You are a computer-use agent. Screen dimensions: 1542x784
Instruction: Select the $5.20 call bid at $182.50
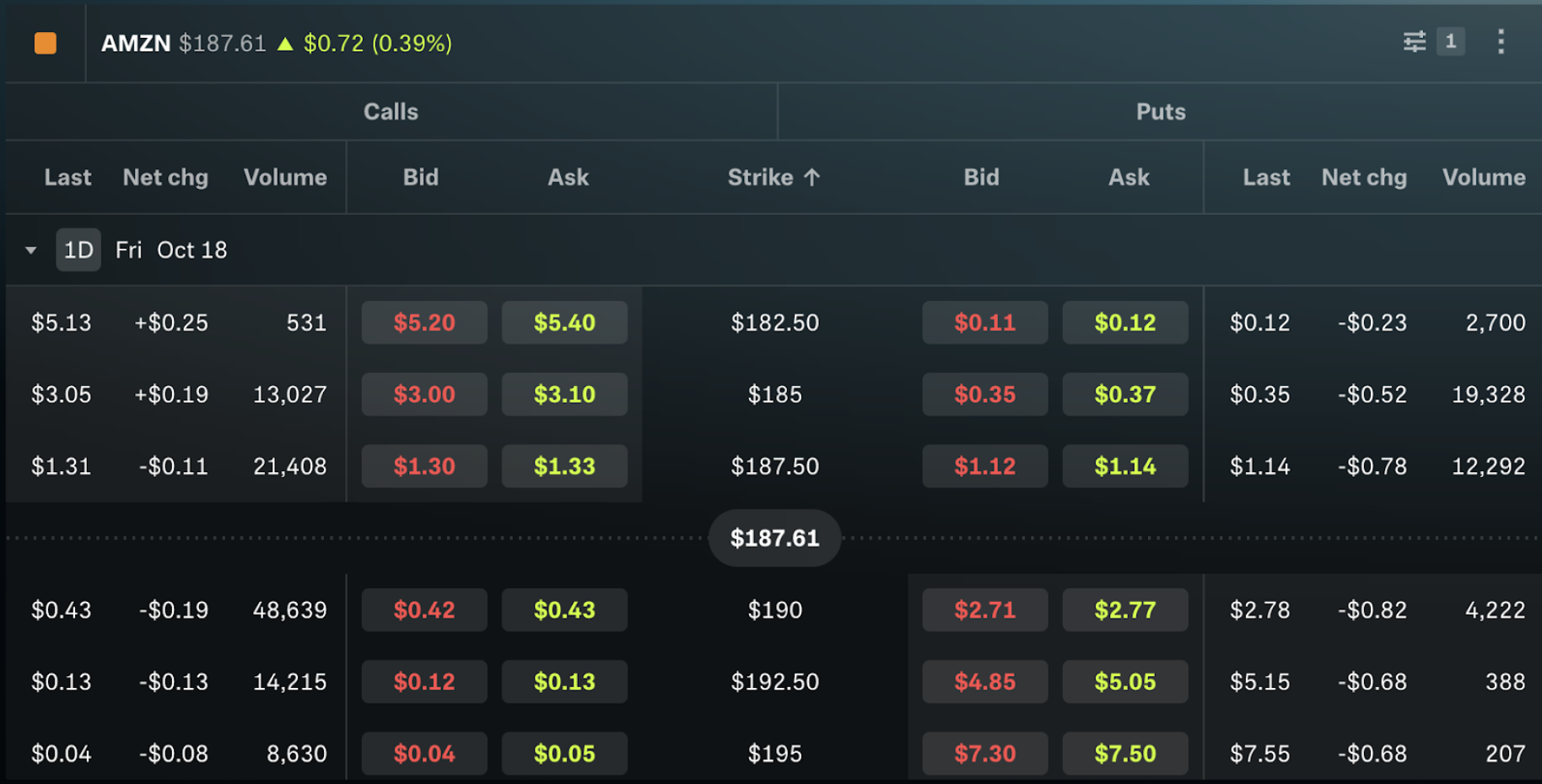[x=424, y=323]
